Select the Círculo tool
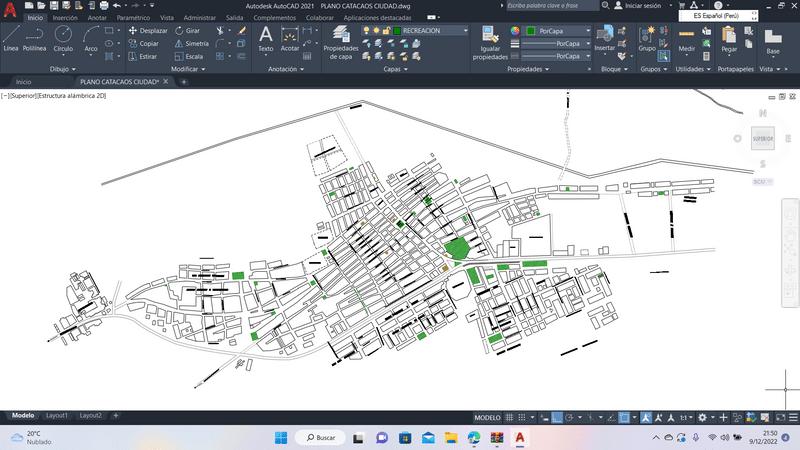Viewport: 800px width, 450px height. pos(62,37)
